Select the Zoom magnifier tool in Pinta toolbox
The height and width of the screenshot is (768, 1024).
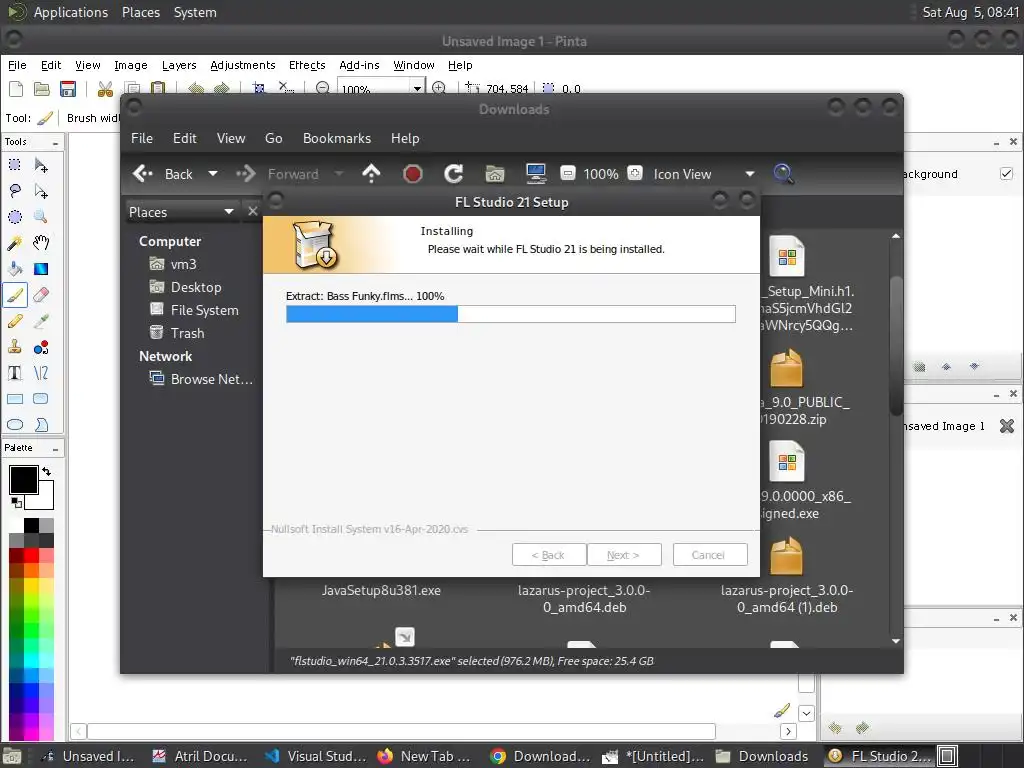coord(40,217)
